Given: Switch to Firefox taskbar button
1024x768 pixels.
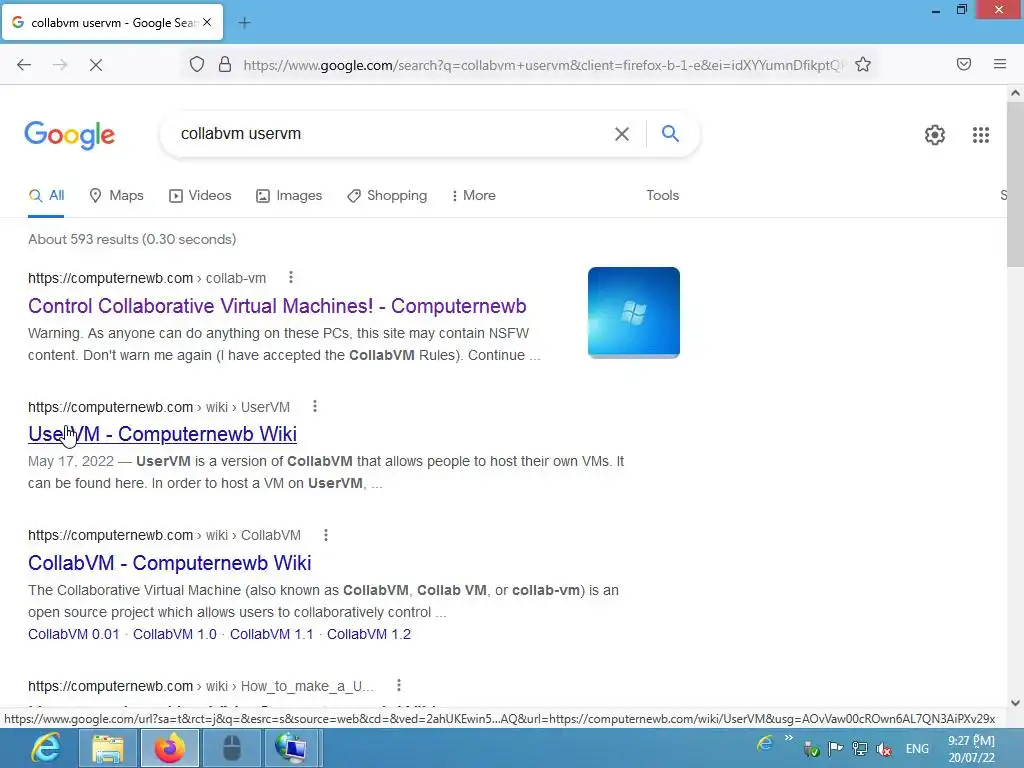Looking at the screenshot, I should coord(170,748).
